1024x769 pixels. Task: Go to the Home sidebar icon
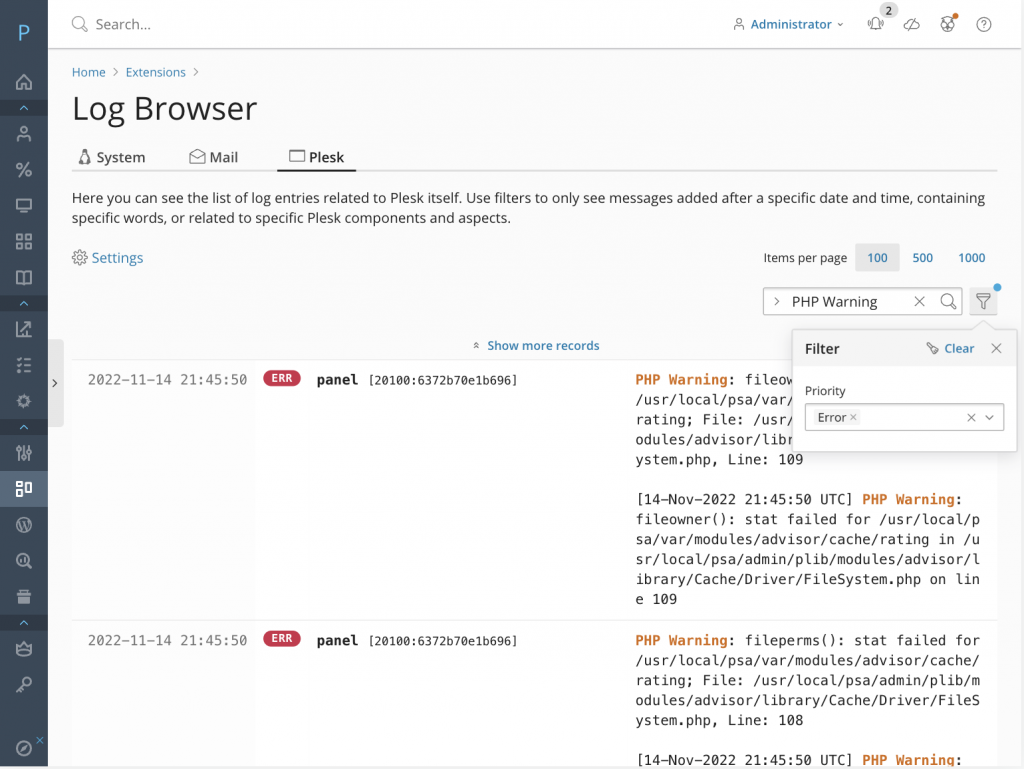[x=24, y=82]
